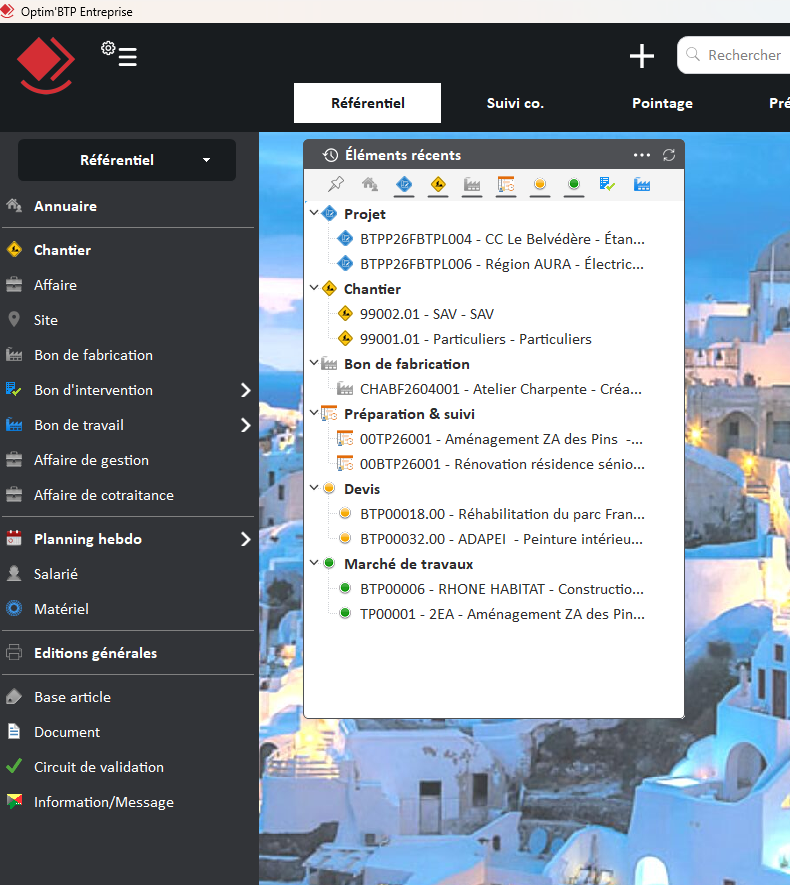Refresh the Éléments récents panel
The image size is (790, 885).
tap(669, 155)
